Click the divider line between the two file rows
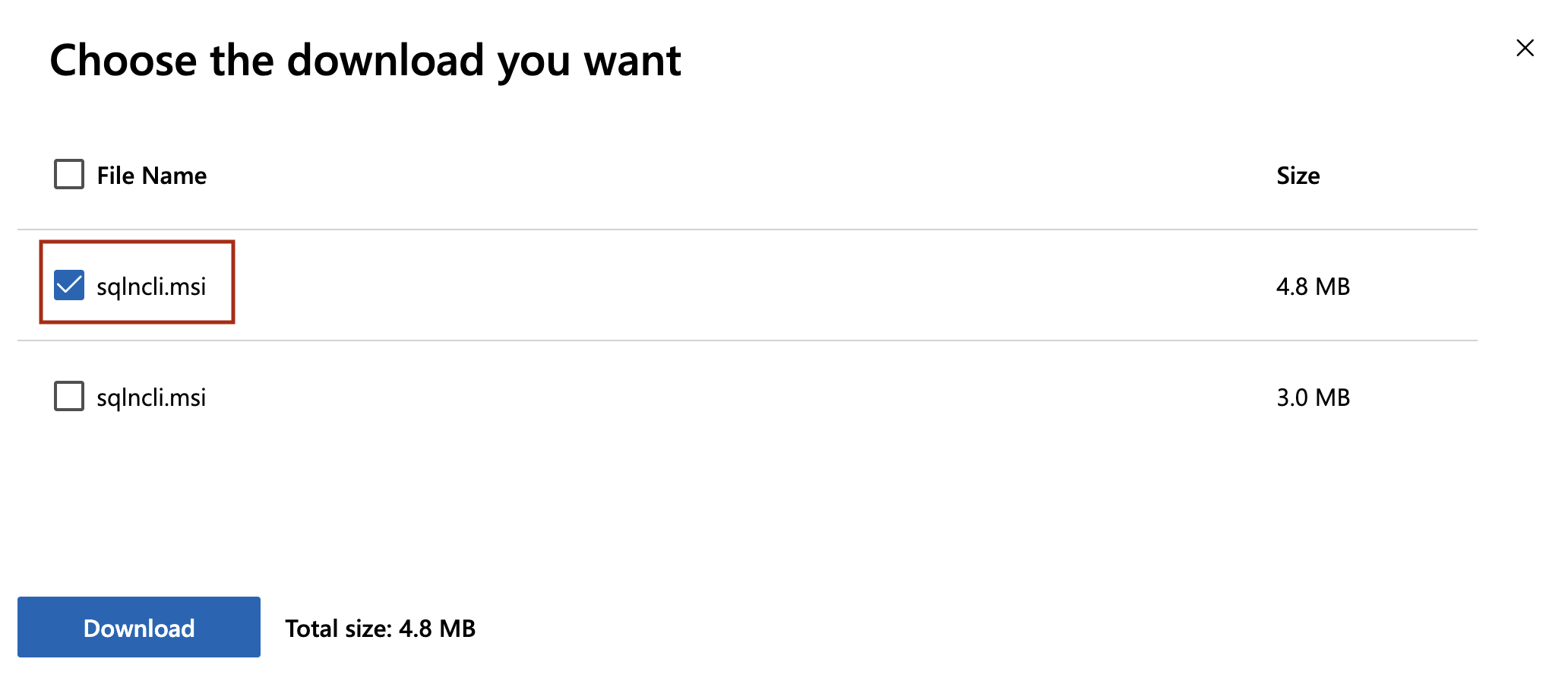The height and width of the screenshot is (681, 1568). (x=744, y=340)
